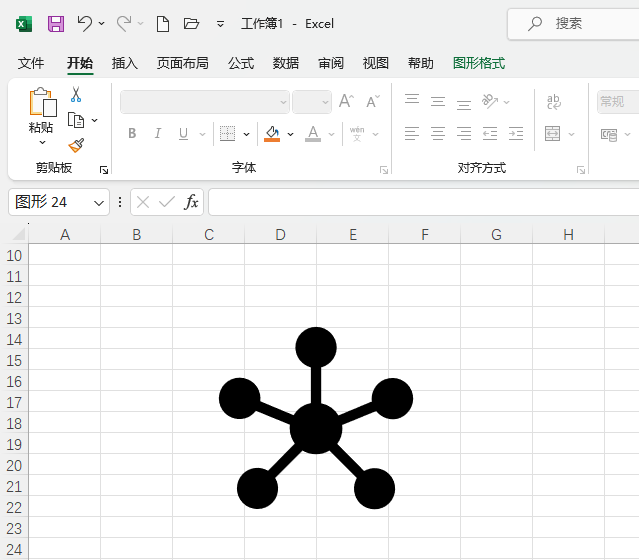This screenshot has width=639, height=560.
Task: Open the Borders dropdown arrow
Action: [x=247, y=134]
